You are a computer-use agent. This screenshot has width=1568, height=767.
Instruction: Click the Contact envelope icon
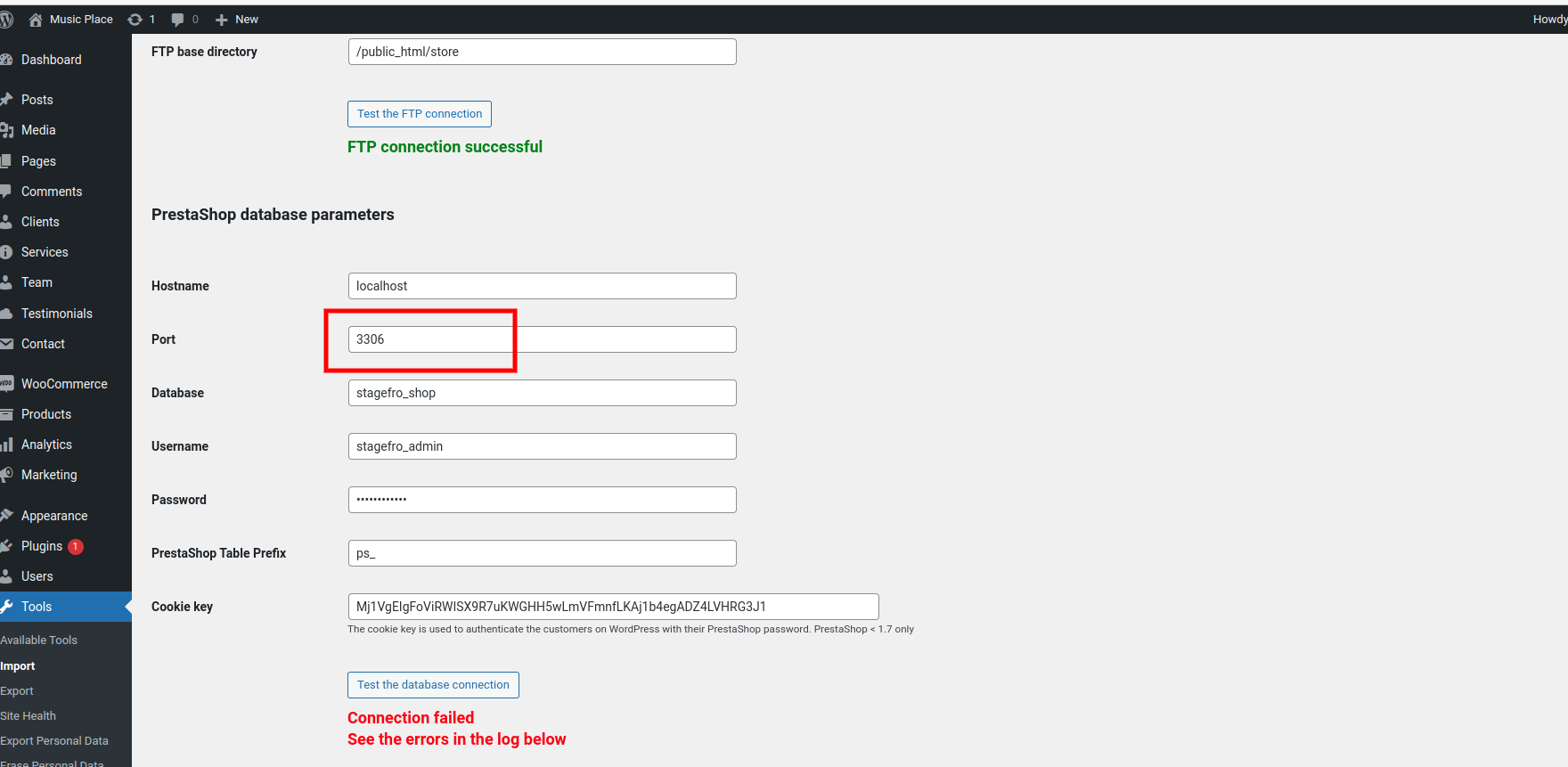[x=6, y=344]
